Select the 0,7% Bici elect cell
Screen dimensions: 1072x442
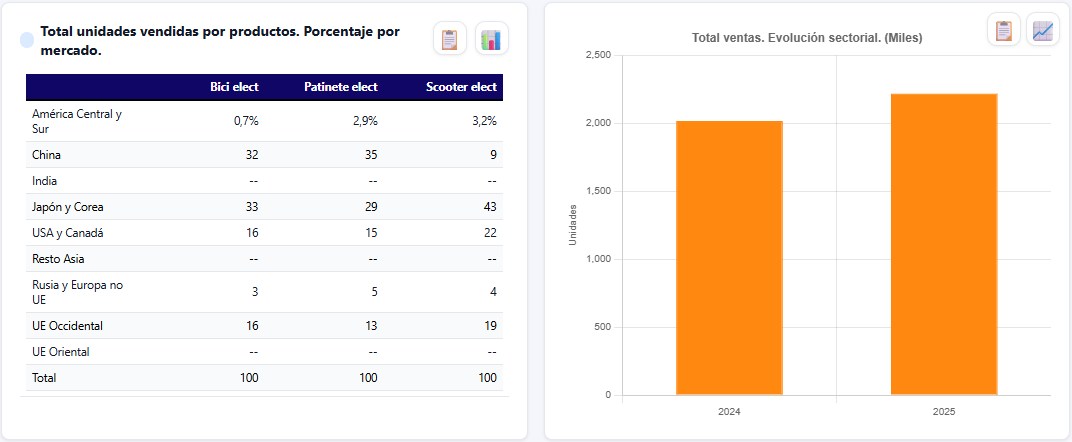coord(246,121)
